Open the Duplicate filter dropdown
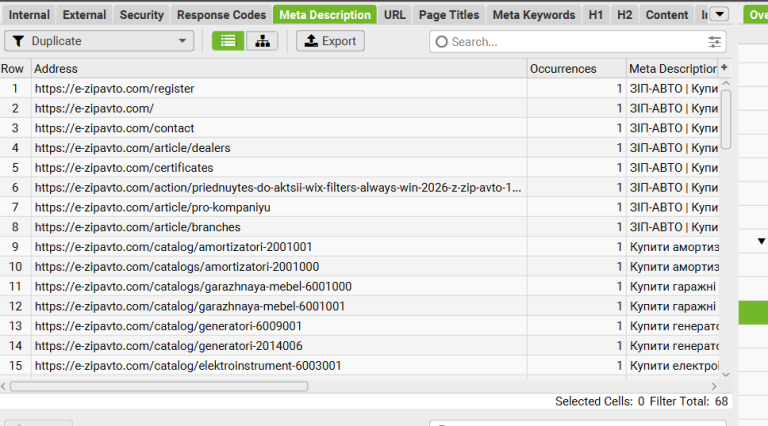This screenshot has height=426, width=768. point(99,41)
